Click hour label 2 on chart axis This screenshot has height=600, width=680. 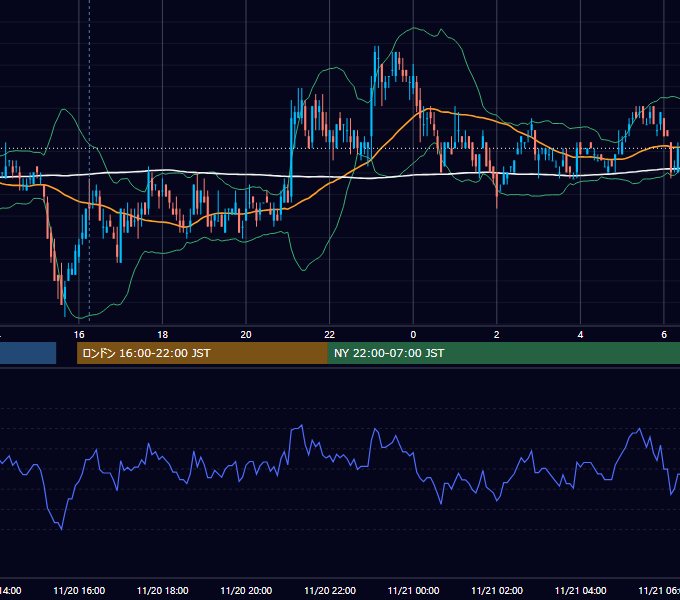[497, 335]
